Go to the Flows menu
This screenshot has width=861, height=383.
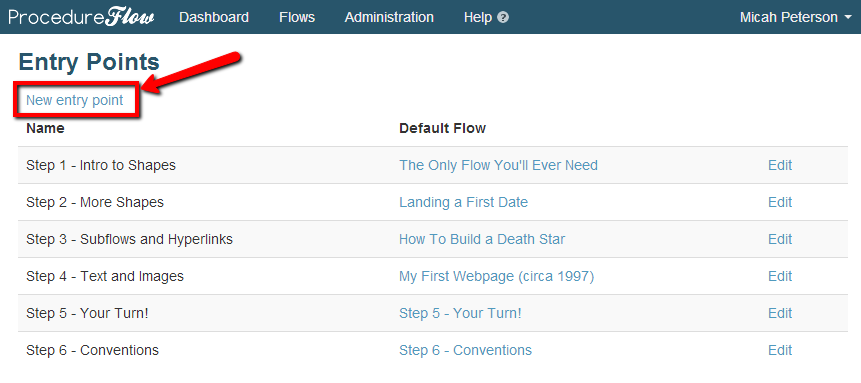(x=297, y=18)
